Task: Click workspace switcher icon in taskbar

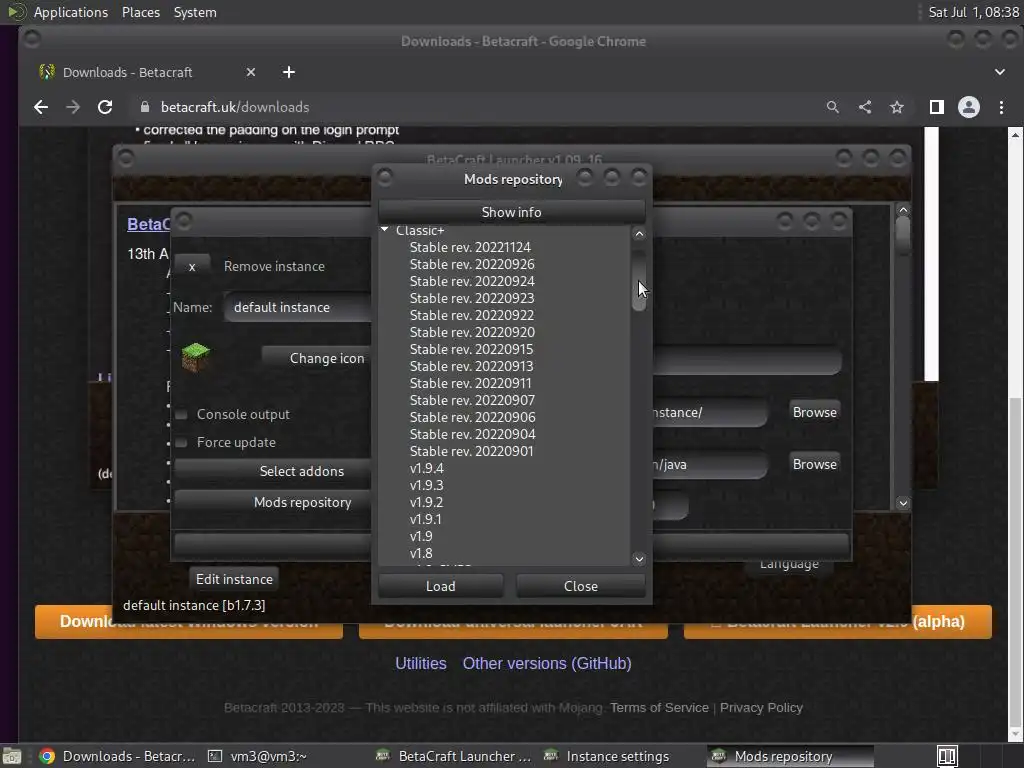Action: click(947, 756)
